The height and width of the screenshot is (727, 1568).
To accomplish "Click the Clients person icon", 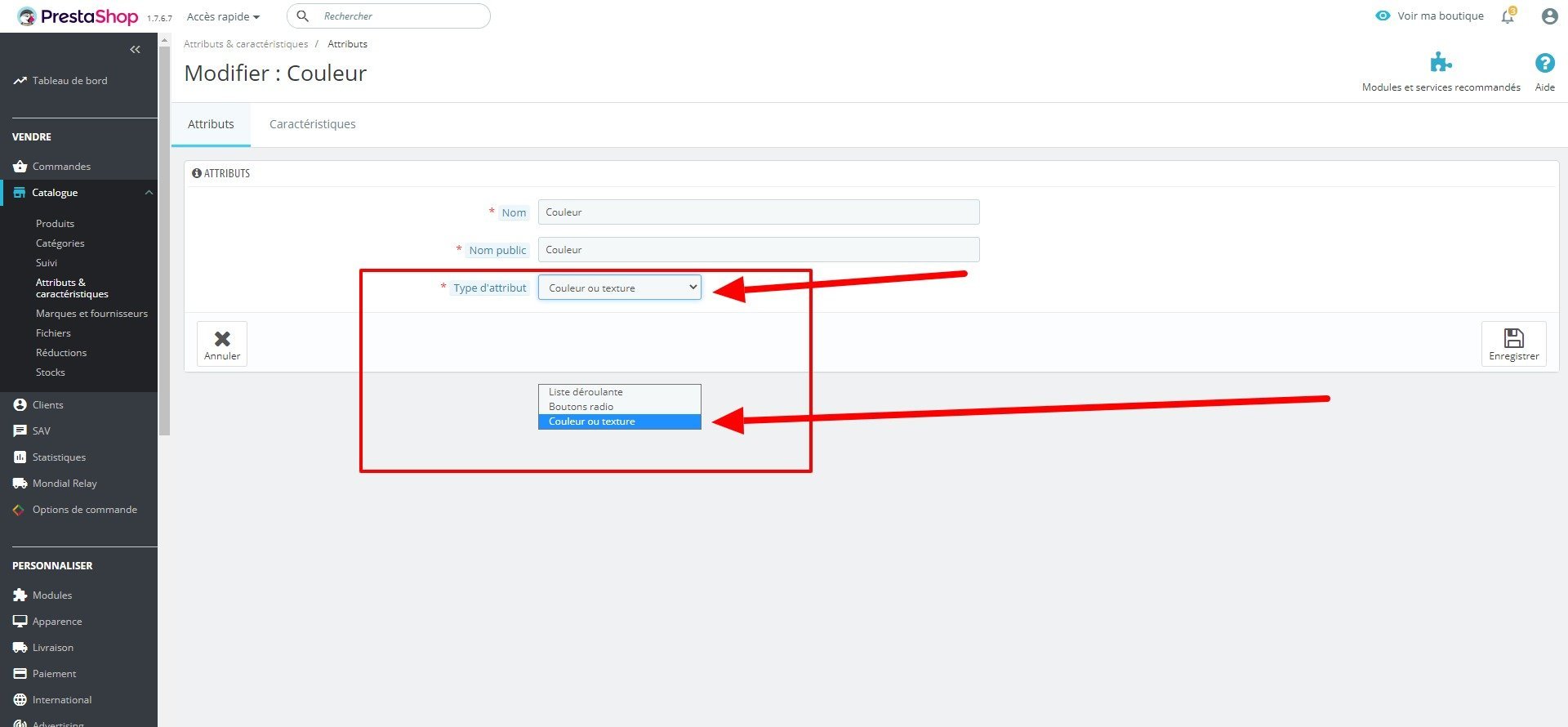I will click(x=20, y=405).
